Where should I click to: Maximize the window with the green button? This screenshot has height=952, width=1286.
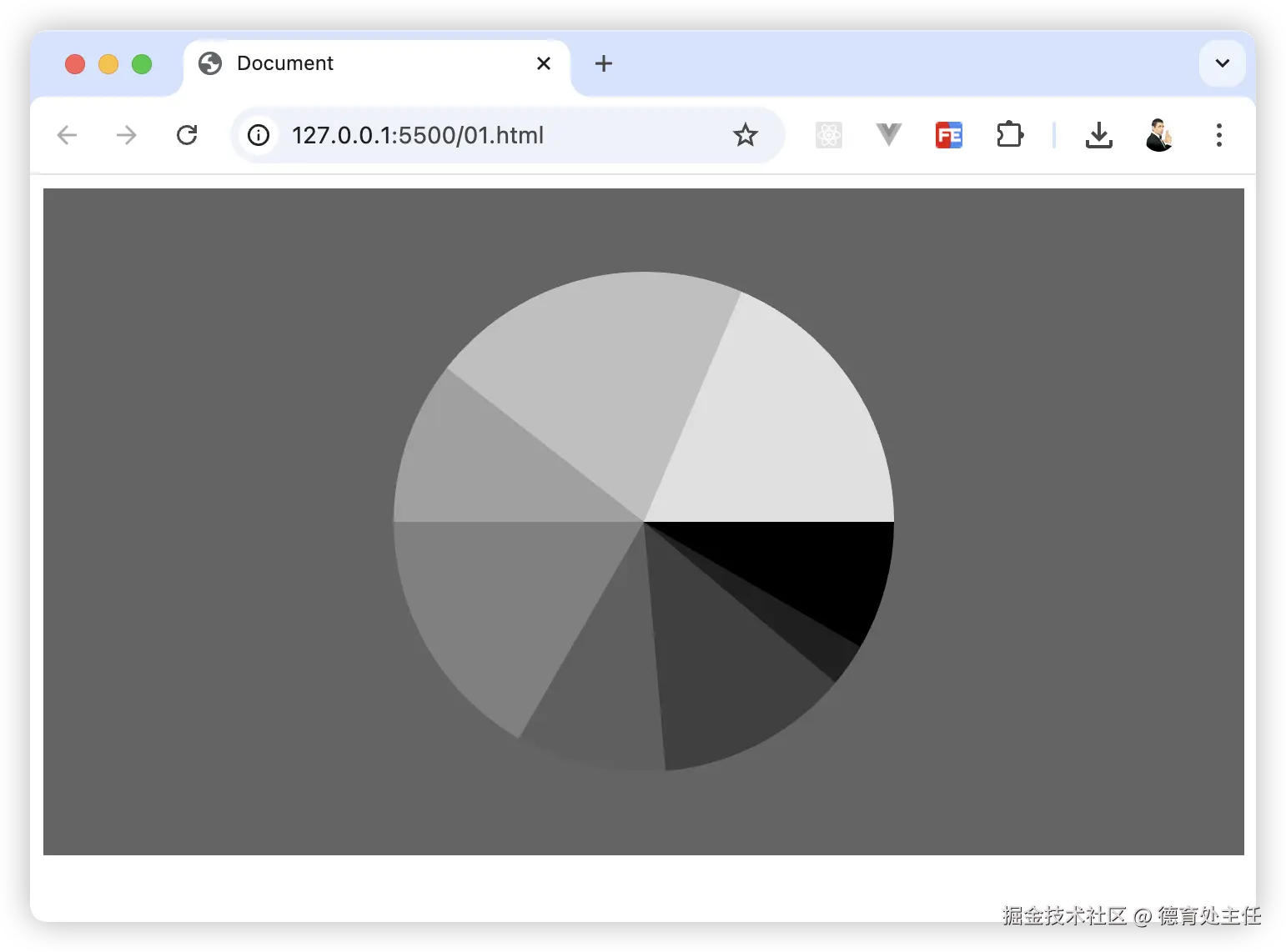click(x=142, y=64)
